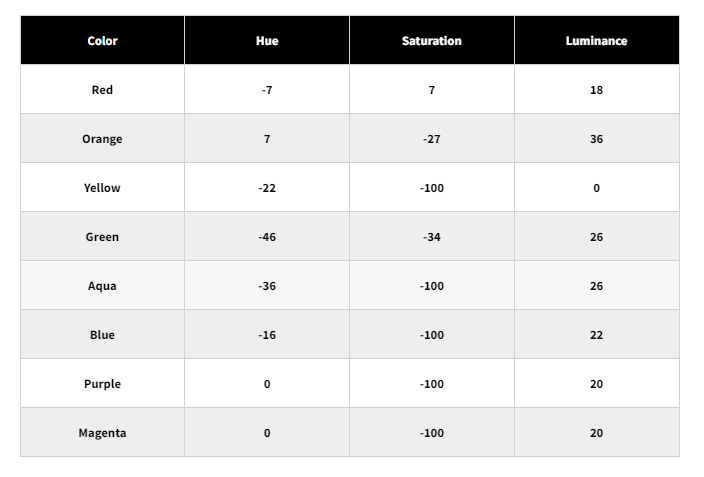Select the Saturation column header

pos(431,41)
